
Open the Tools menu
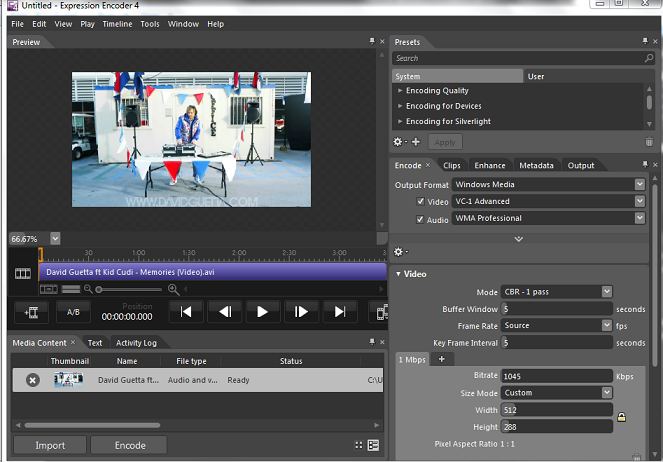click(x=150, y=24)
